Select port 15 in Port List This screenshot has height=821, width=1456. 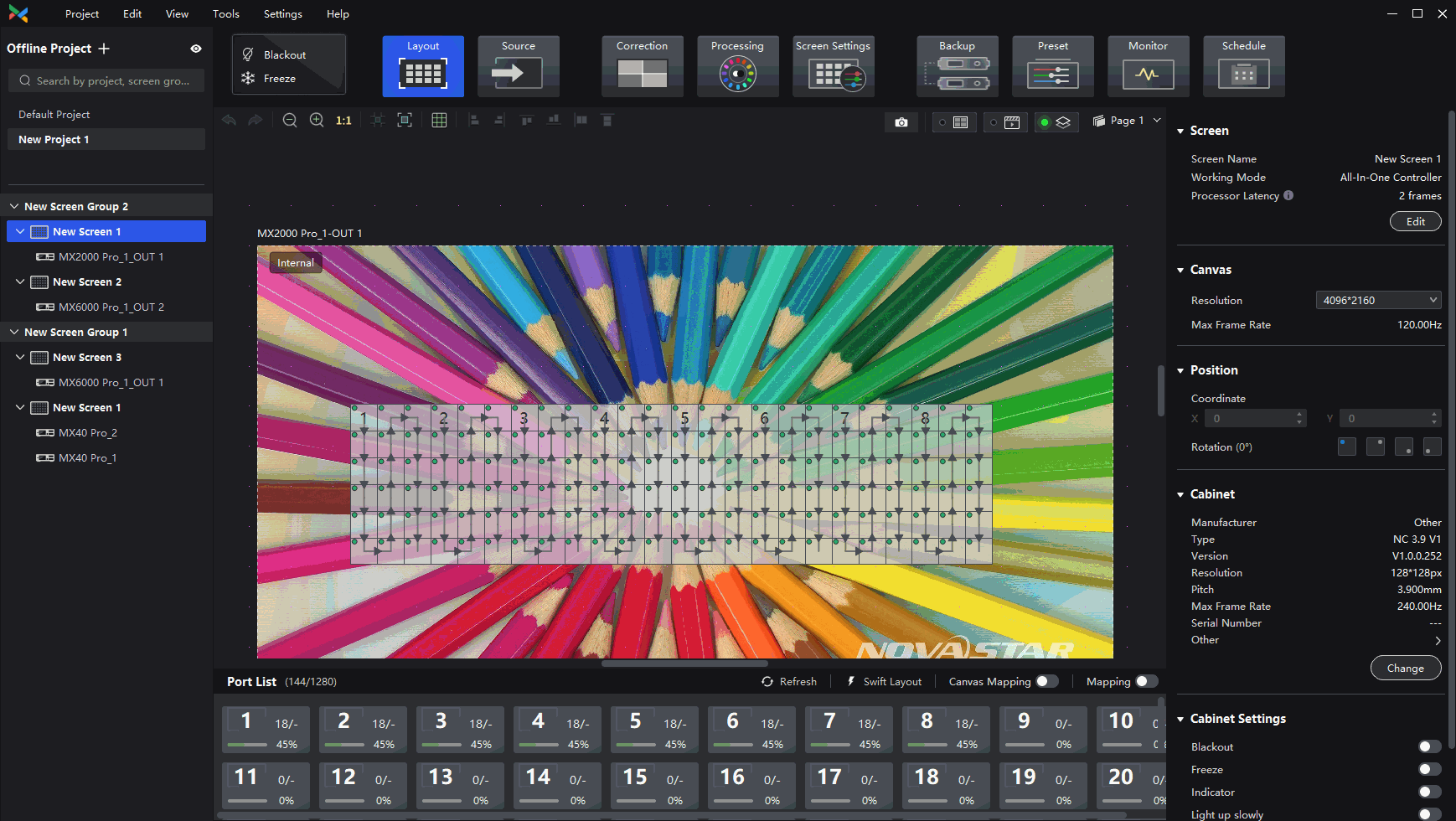click(x=654, y=786)
